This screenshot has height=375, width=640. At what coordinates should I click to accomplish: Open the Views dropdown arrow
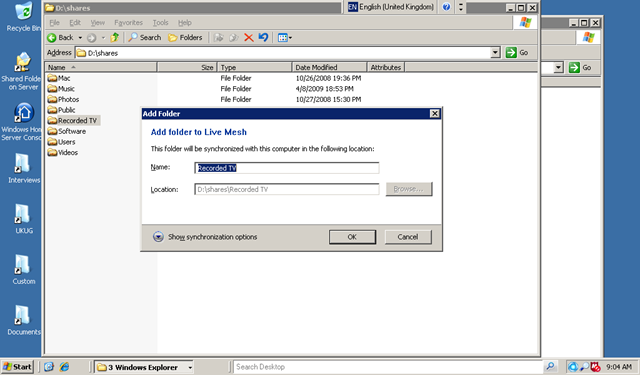[290, 38]
